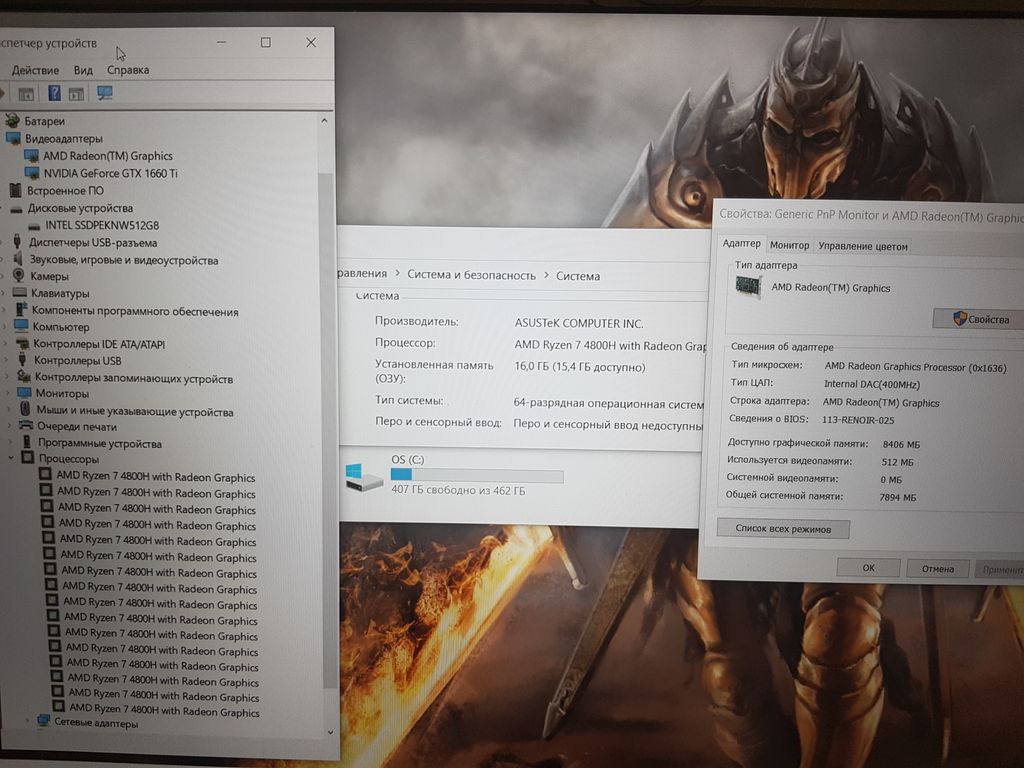Expand the Сетевые адаптеры tree node

click(x=29, y=722)
